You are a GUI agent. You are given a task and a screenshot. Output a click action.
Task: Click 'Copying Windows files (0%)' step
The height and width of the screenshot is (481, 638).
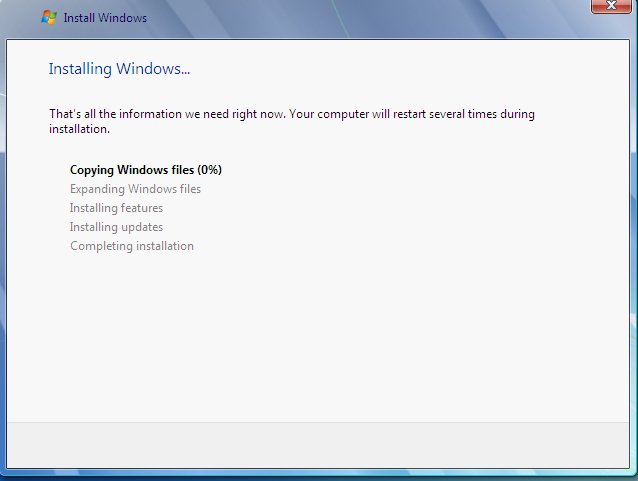coord(146,170)
